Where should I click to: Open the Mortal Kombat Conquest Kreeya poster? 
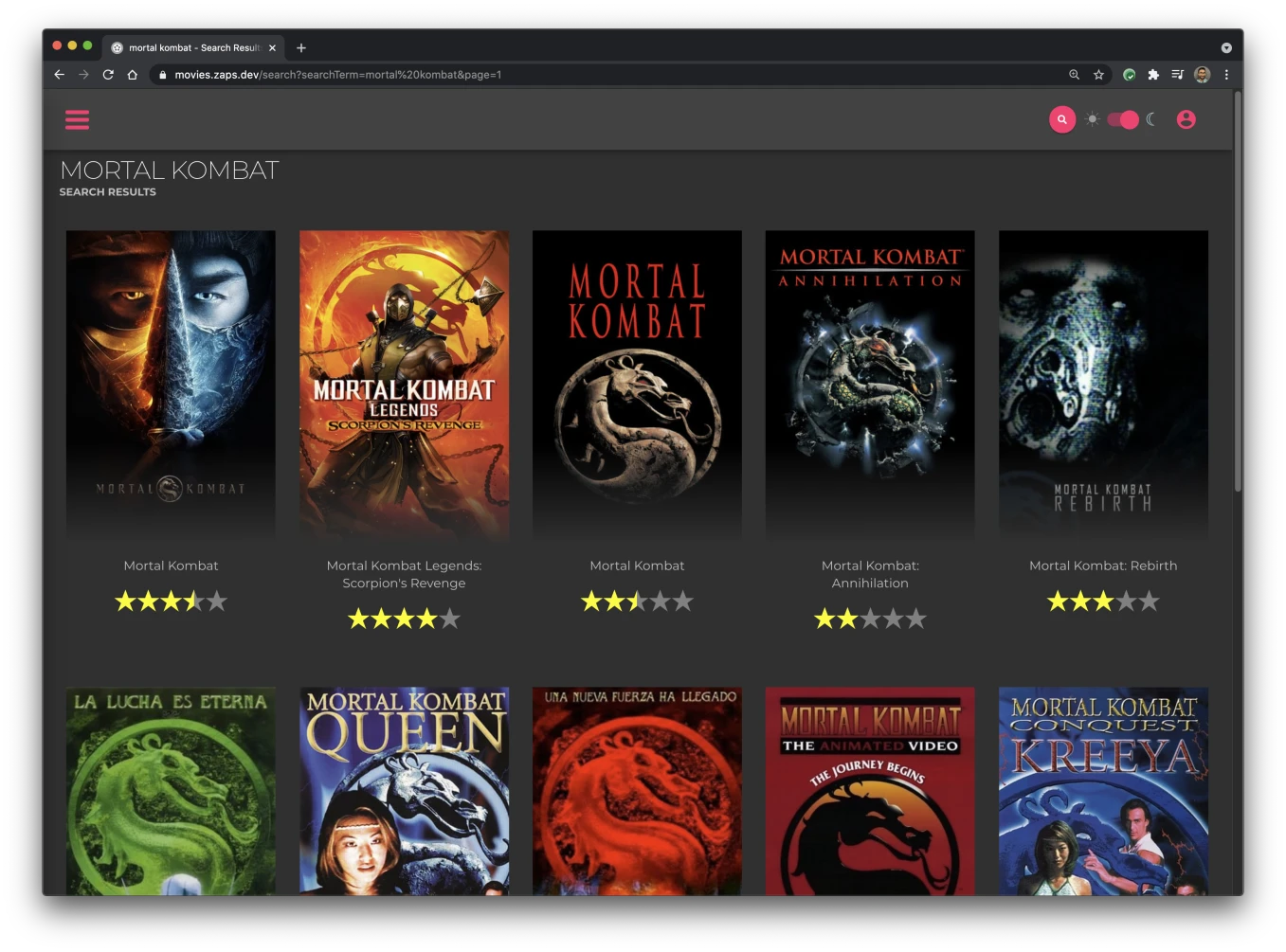pyautogui.click(x=1103, y=791)
